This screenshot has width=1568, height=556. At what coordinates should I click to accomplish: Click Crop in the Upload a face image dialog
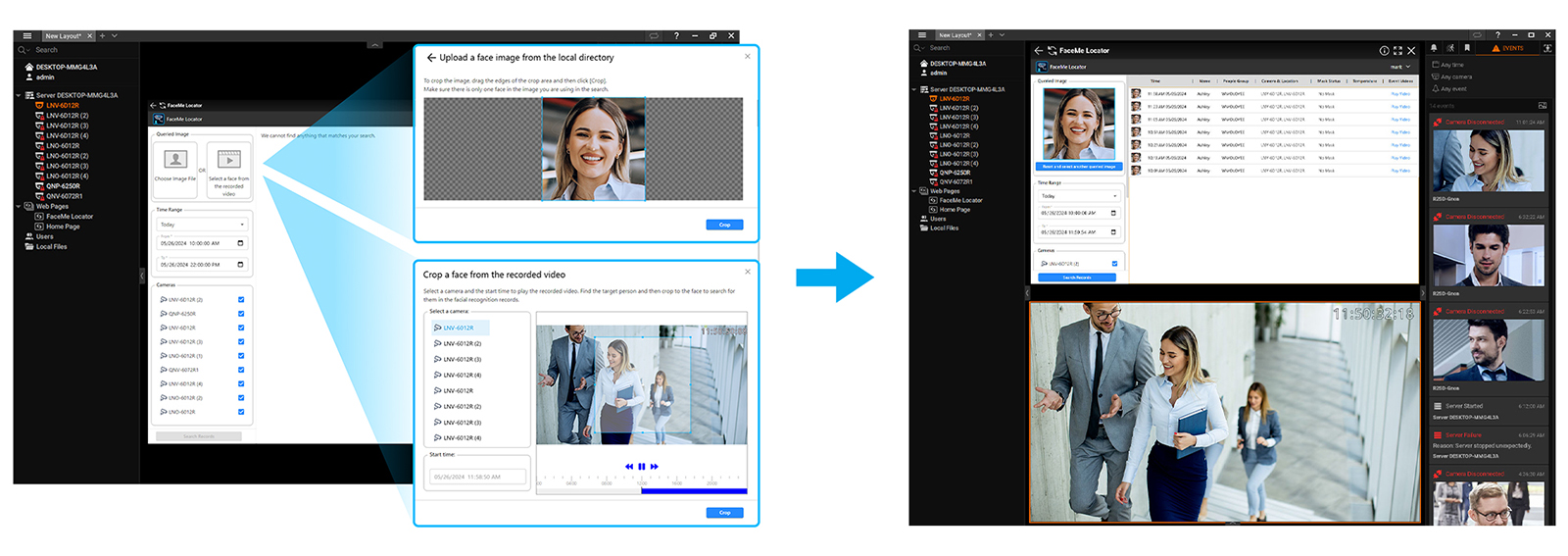pyautogui.click(x=724, y=225)
